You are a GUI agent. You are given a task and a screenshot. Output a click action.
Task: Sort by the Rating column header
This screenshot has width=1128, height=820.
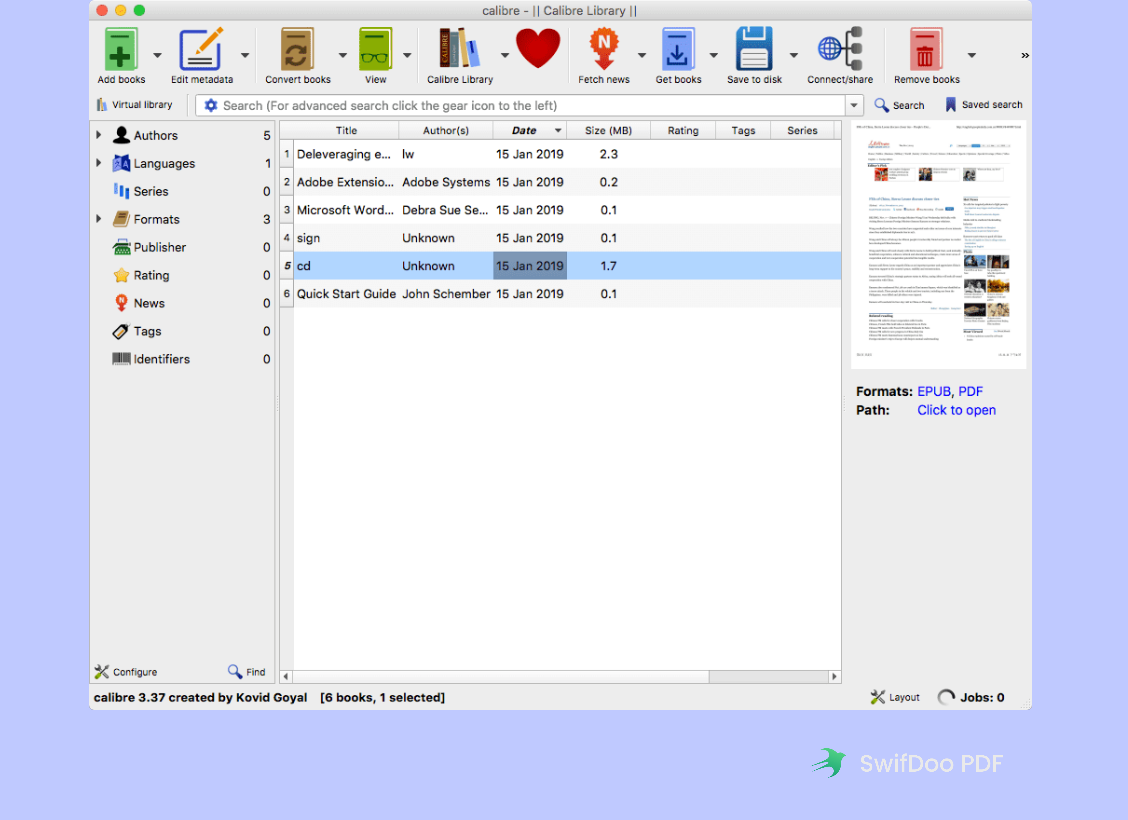click(683, 130)
